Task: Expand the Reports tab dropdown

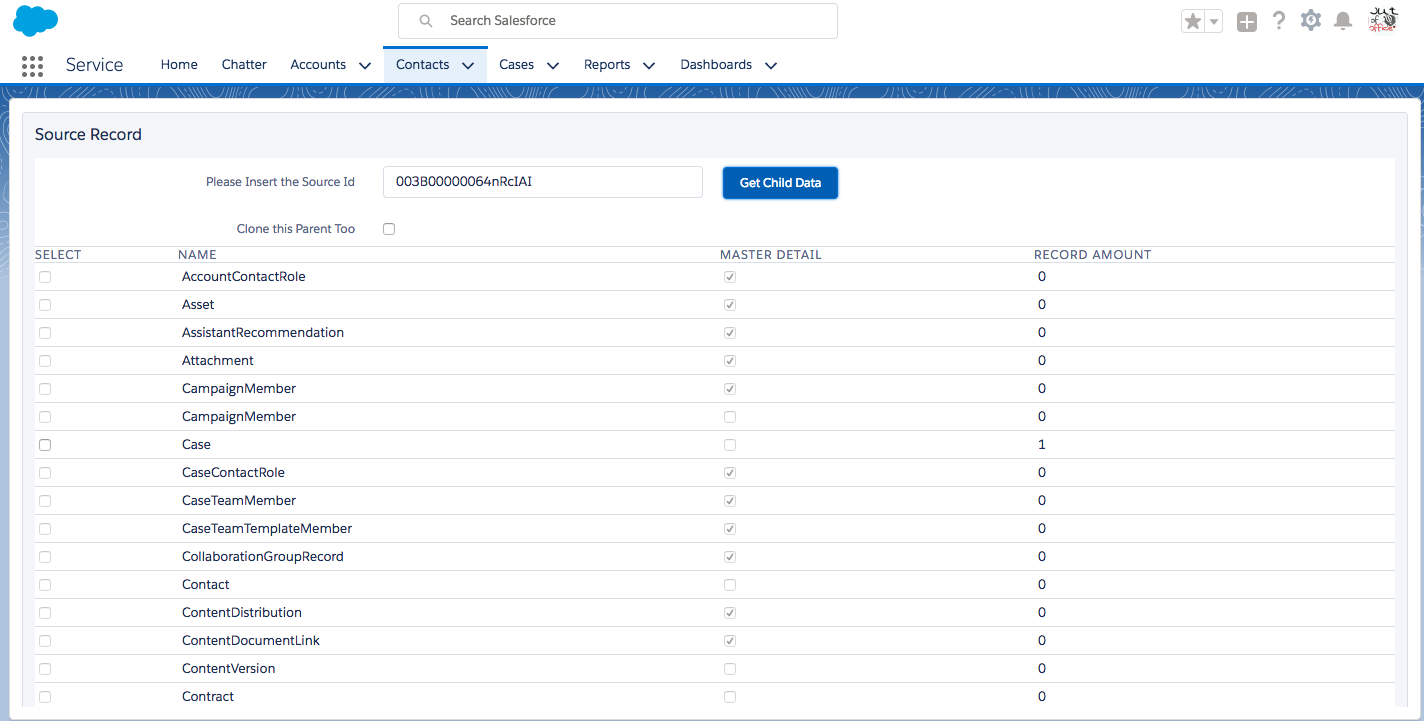Action: point(648,65)
